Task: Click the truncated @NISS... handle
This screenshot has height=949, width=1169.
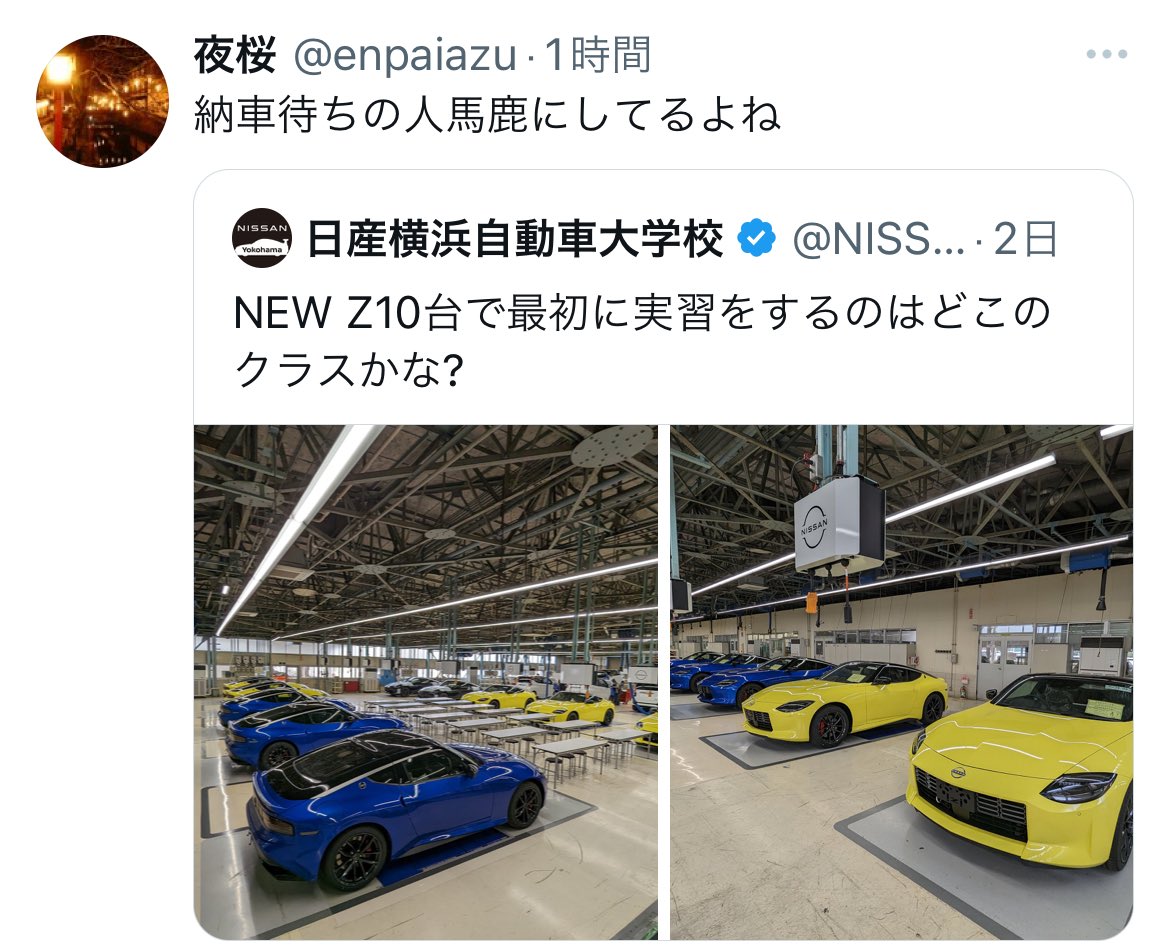Action: click(878, 239)
